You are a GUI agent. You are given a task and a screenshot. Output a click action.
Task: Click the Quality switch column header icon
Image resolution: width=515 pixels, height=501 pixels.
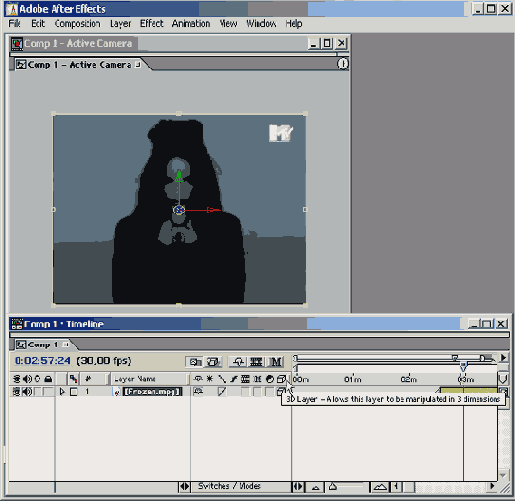pos(222,379)
